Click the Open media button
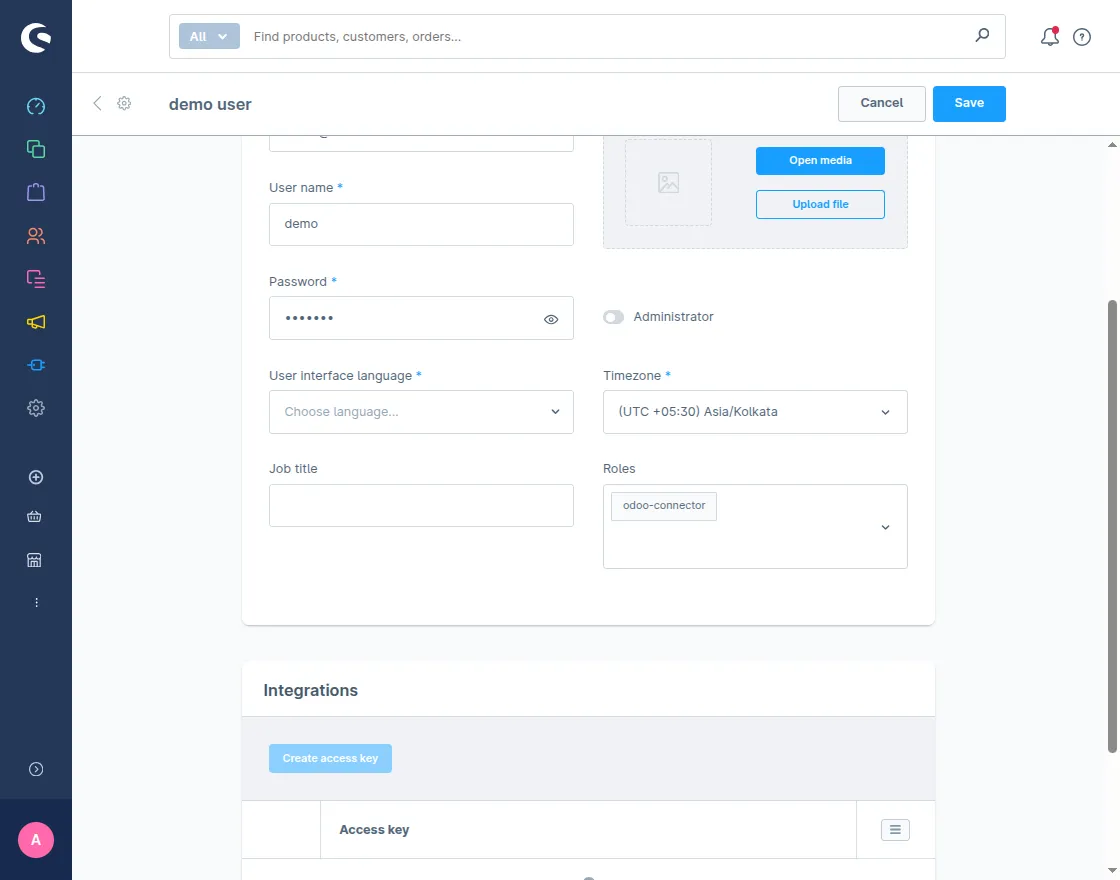 coord(820,161)
